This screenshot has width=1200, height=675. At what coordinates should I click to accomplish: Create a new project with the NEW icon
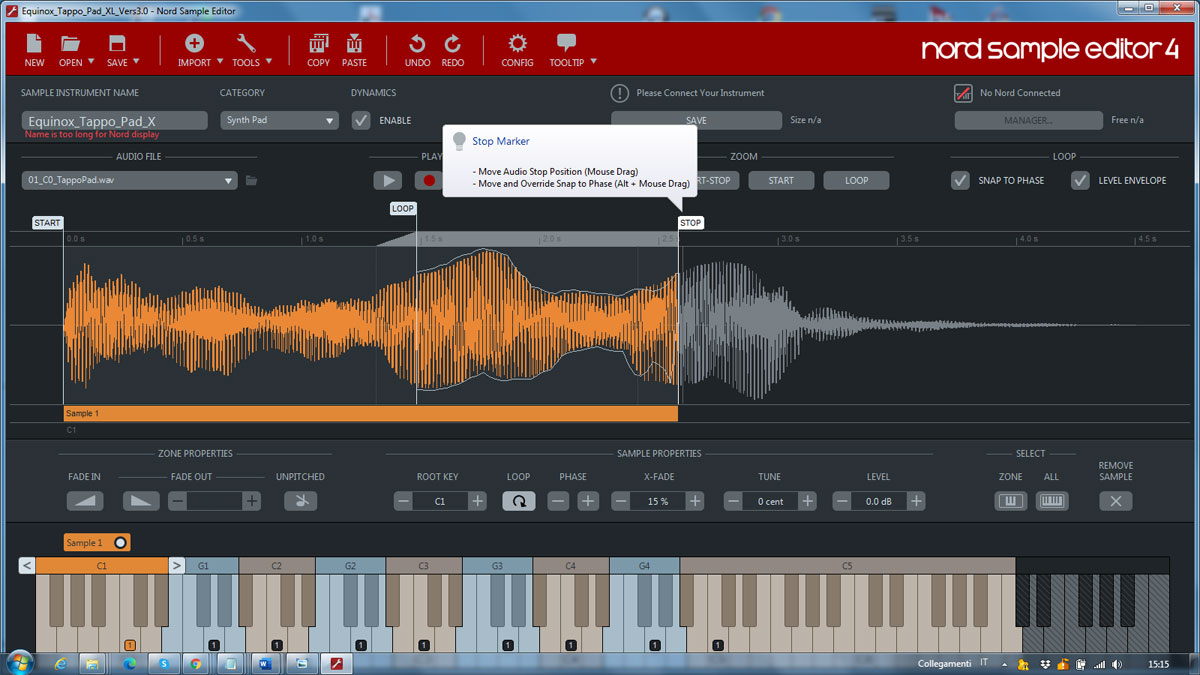click(x=34, y=50)
